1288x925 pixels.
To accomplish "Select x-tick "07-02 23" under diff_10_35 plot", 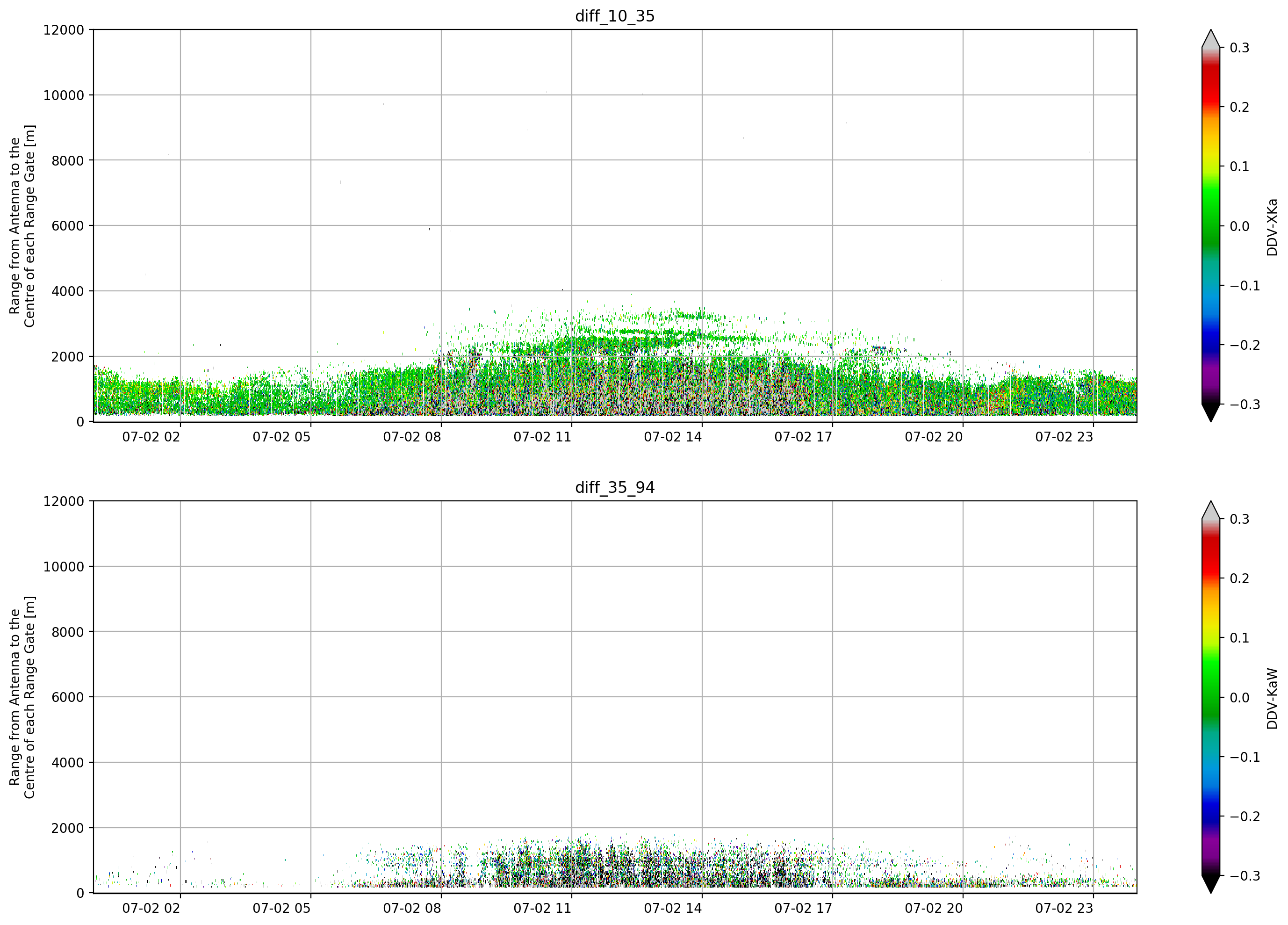I will (1064, 437).
